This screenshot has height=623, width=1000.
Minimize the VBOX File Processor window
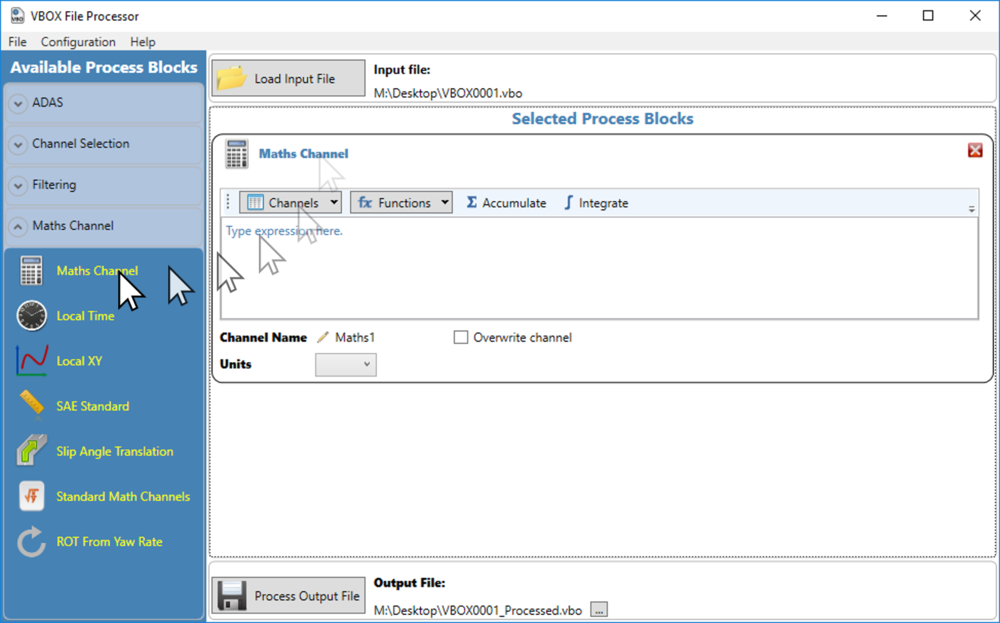[882, 16]
